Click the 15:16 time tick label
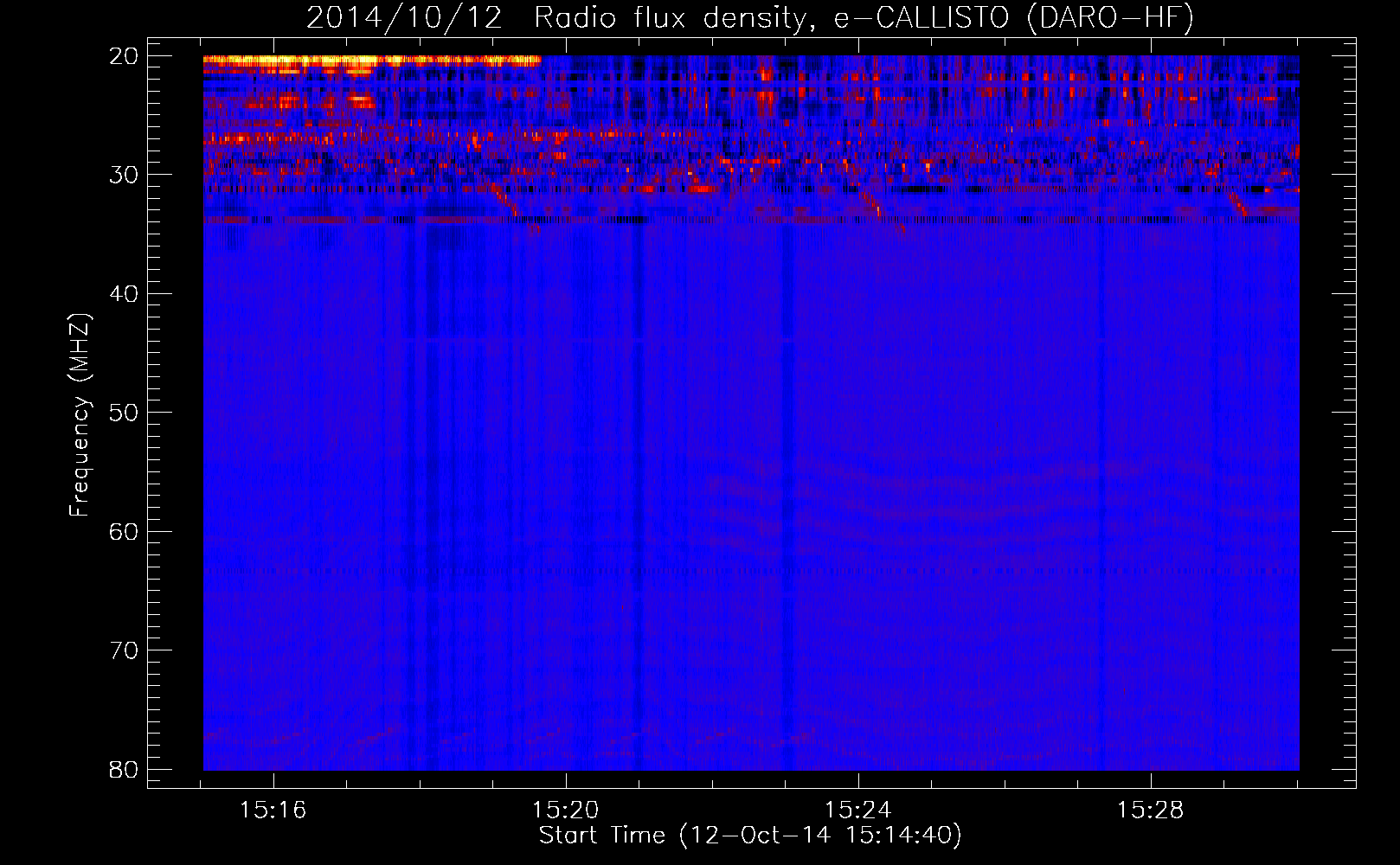The height and width of the screenshot is (865, 1400). tap(273, 811)
